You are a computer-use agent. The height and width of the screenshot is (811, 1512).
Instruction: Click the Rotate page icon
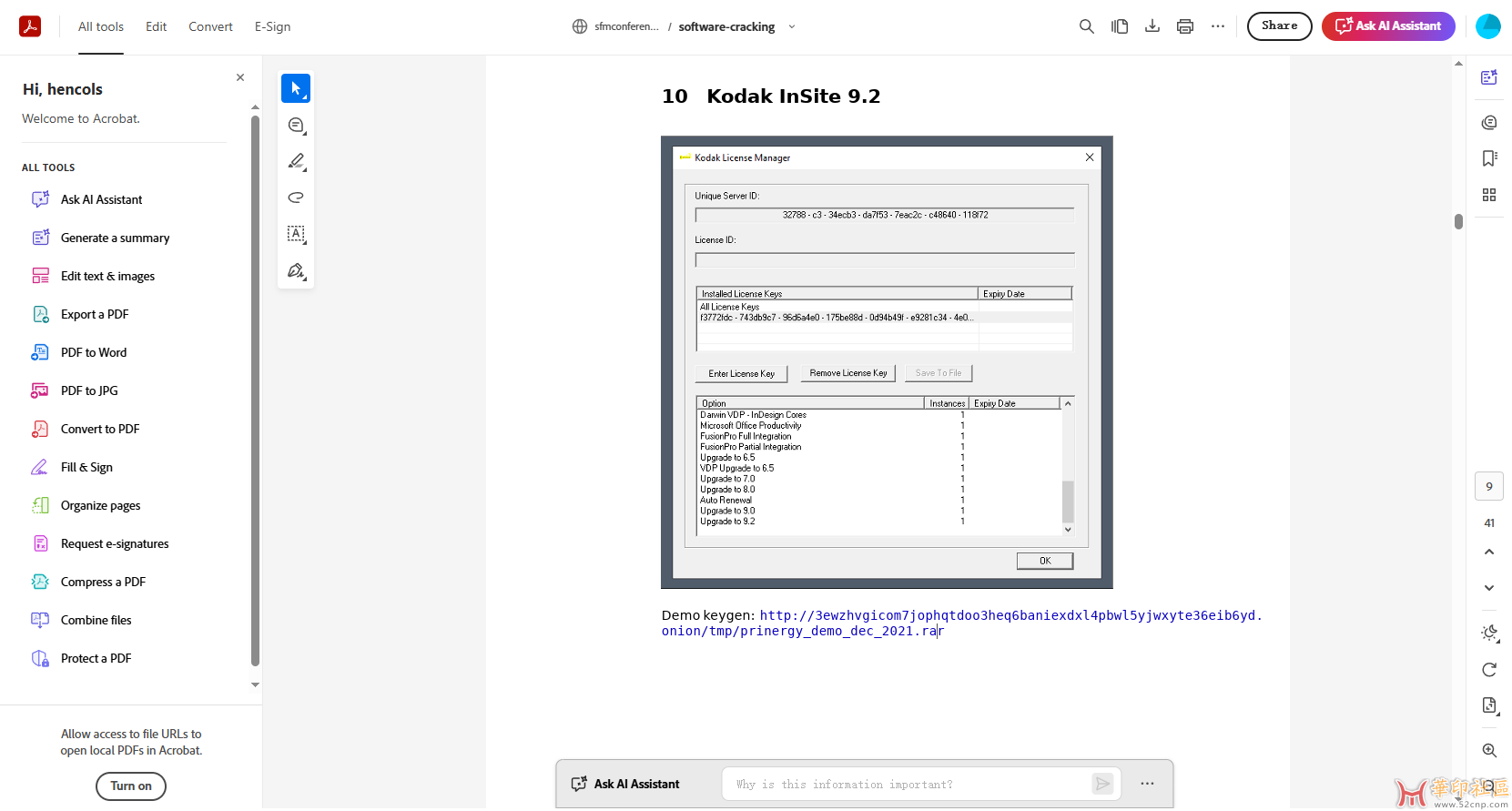point(1489,670)
